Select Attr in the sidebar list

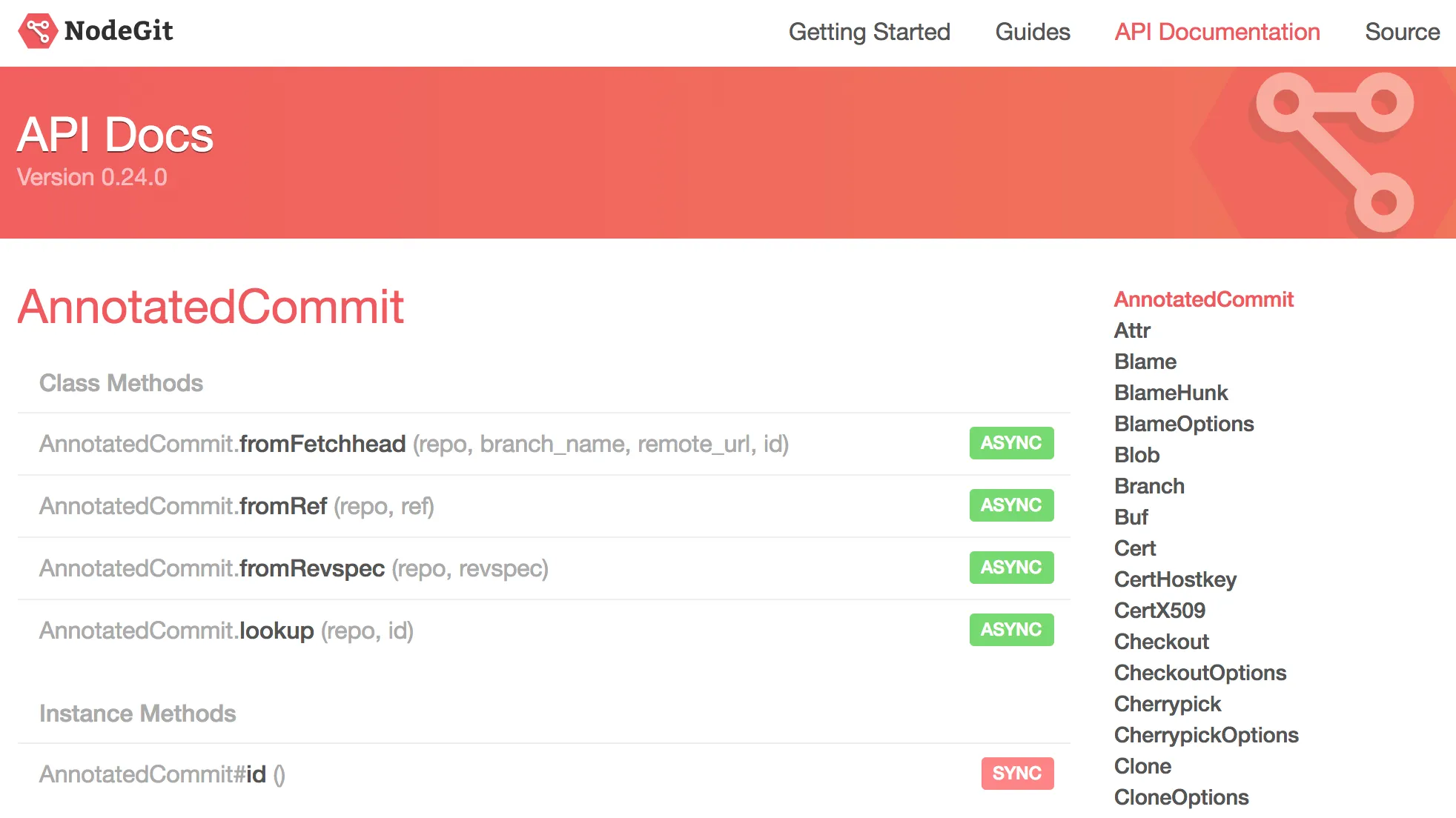[1132, 330]
